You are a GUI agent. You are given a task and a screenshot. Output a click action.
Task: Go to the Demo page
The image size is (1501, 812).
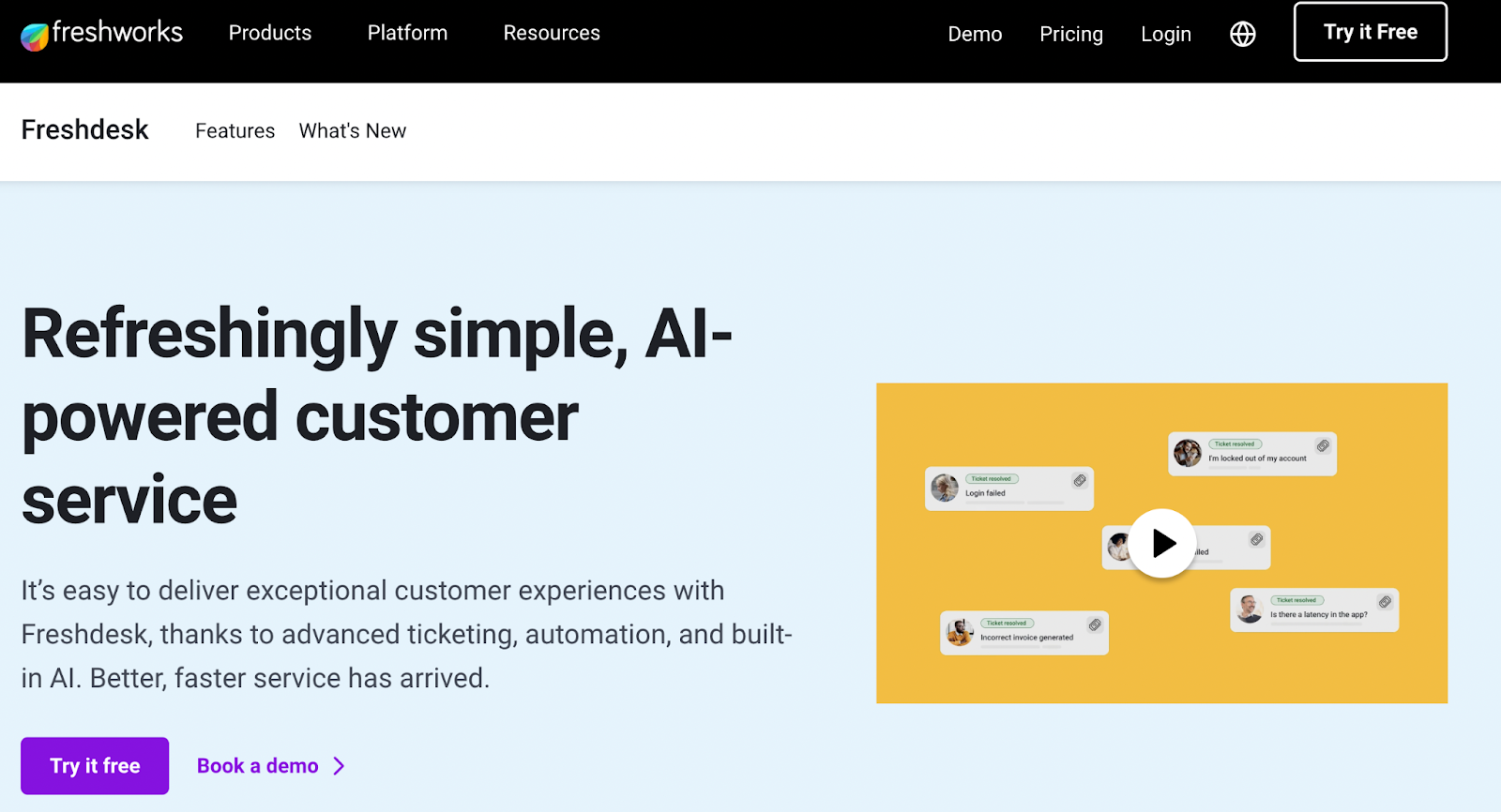click(x=975, y=34)
